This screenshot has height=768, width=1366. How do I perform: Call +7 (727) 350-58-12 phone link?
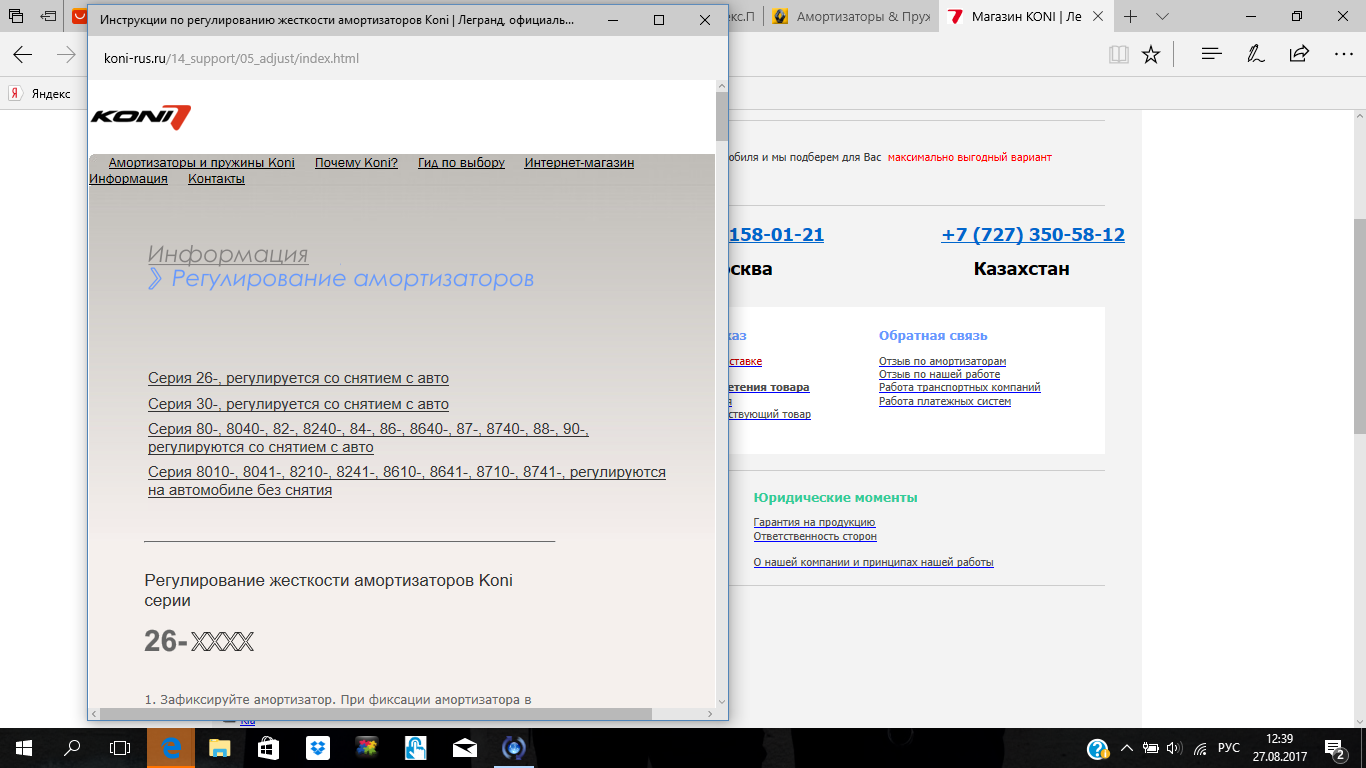coord(1033,235)
